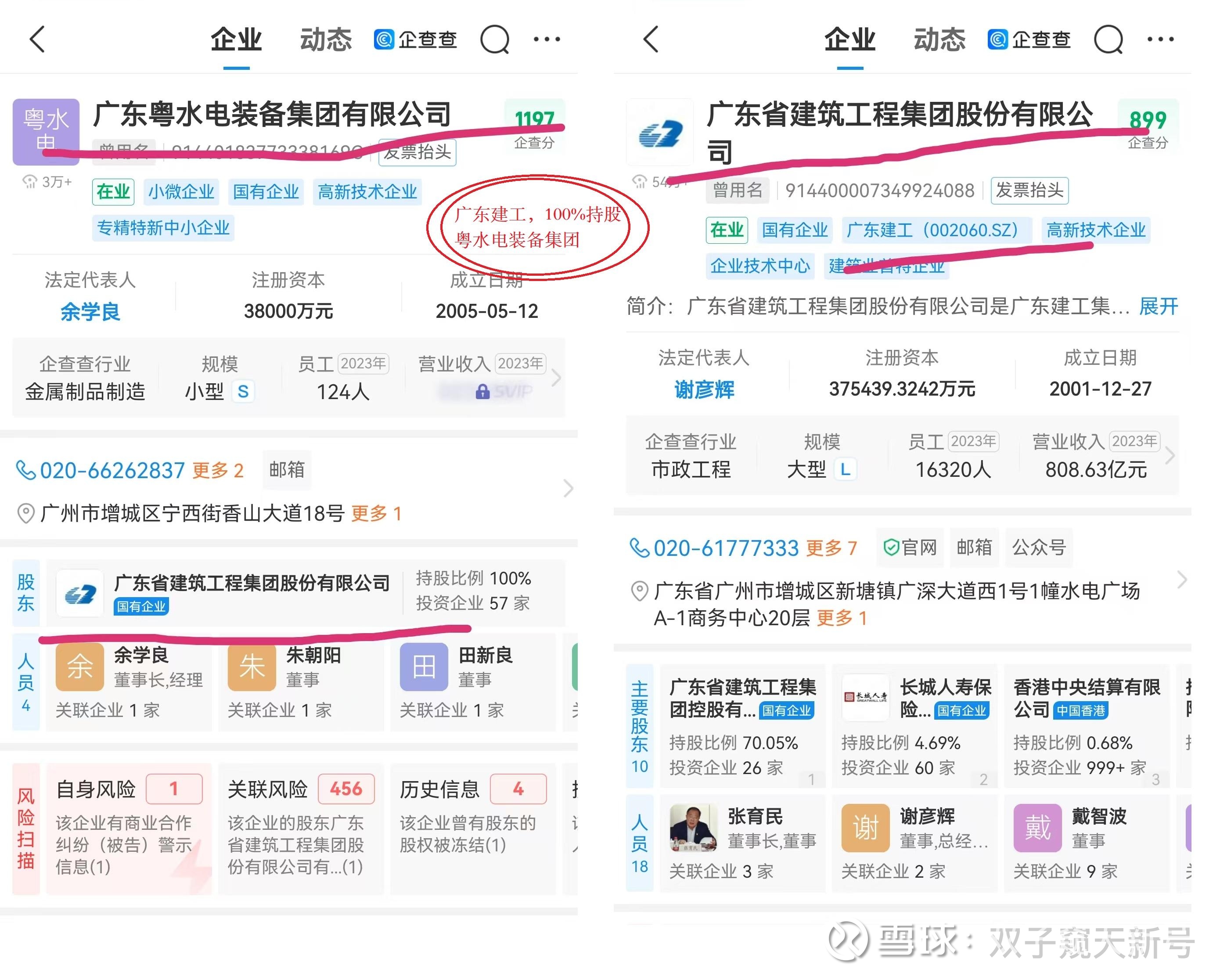Tap 邮箱 button on left page

point(287,470)
